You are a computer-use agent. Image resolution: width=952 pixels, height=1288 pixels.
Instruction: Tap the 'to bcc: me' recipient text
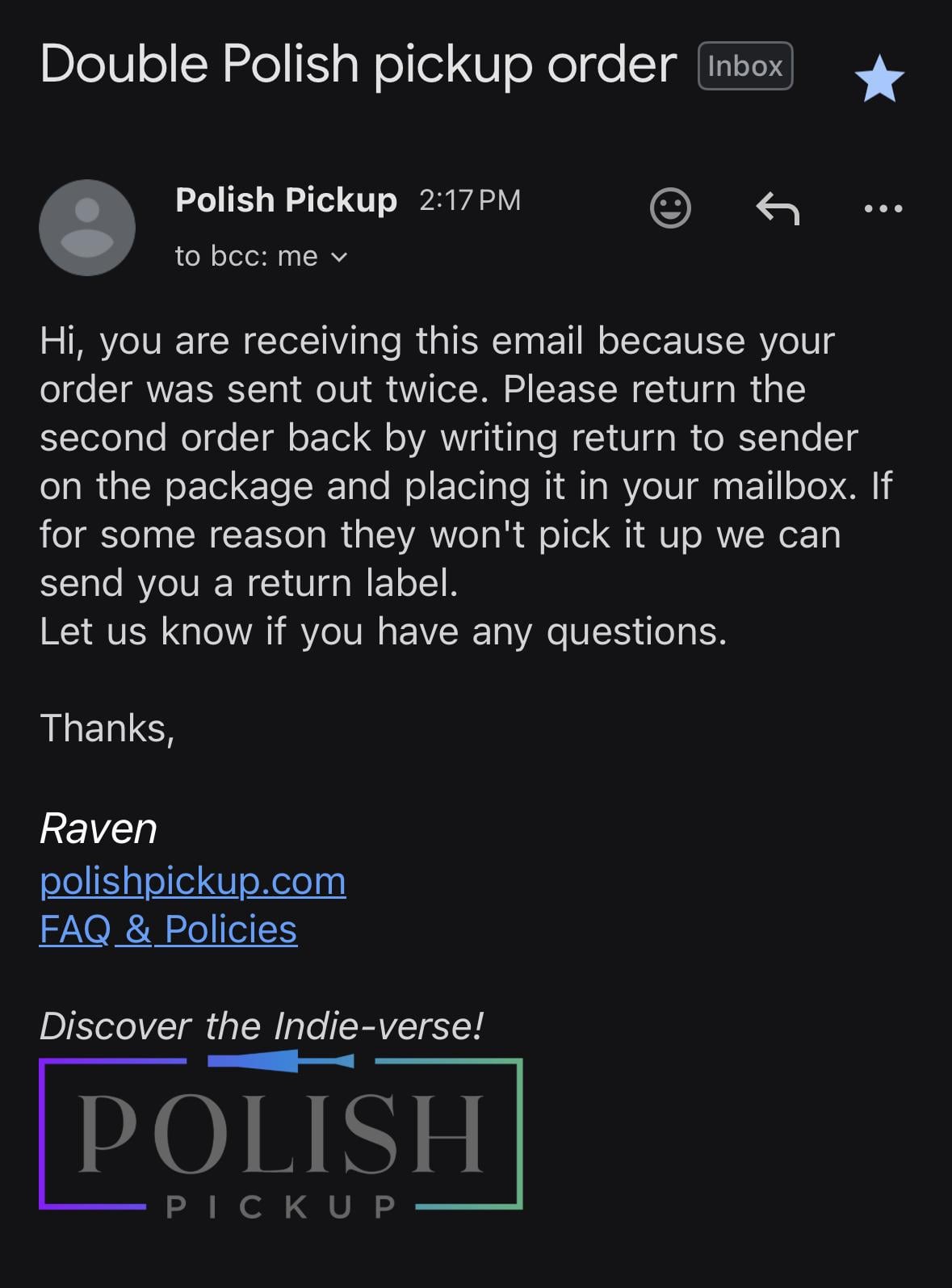[x=245, y=257]
